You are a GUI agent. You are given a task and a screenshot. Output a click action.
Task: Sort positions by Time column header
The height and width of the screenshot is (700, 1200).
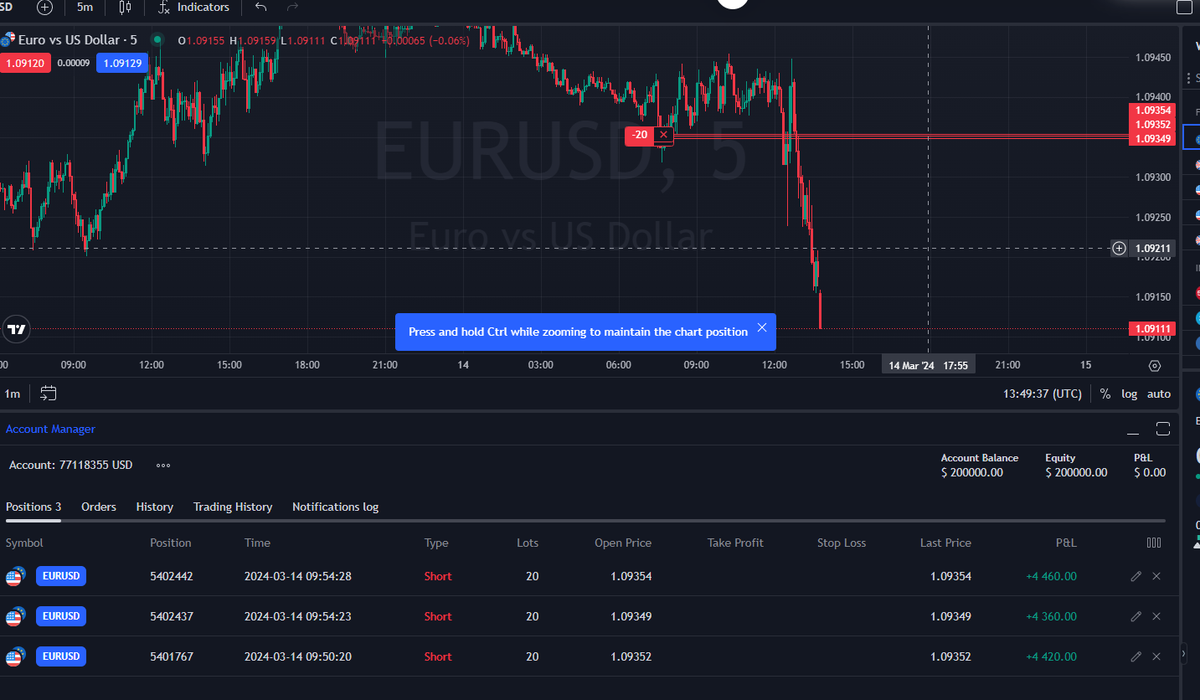[257, 543]
